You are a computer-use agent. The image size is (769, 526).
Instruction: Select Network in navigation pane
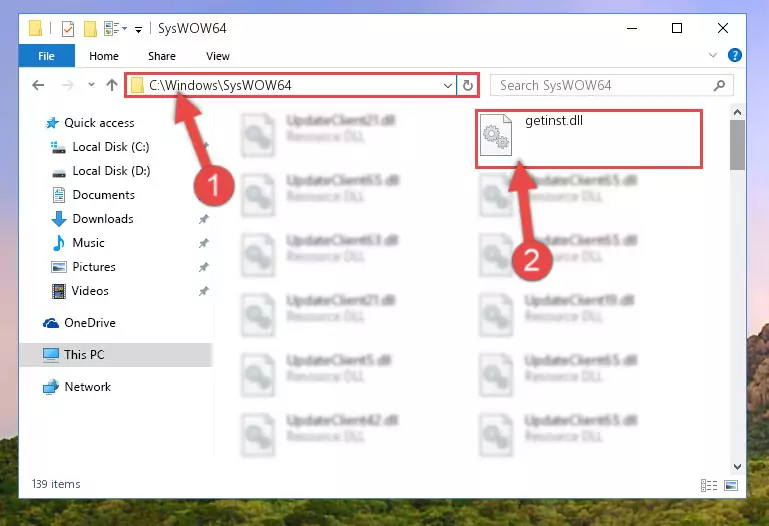(87, 387)
